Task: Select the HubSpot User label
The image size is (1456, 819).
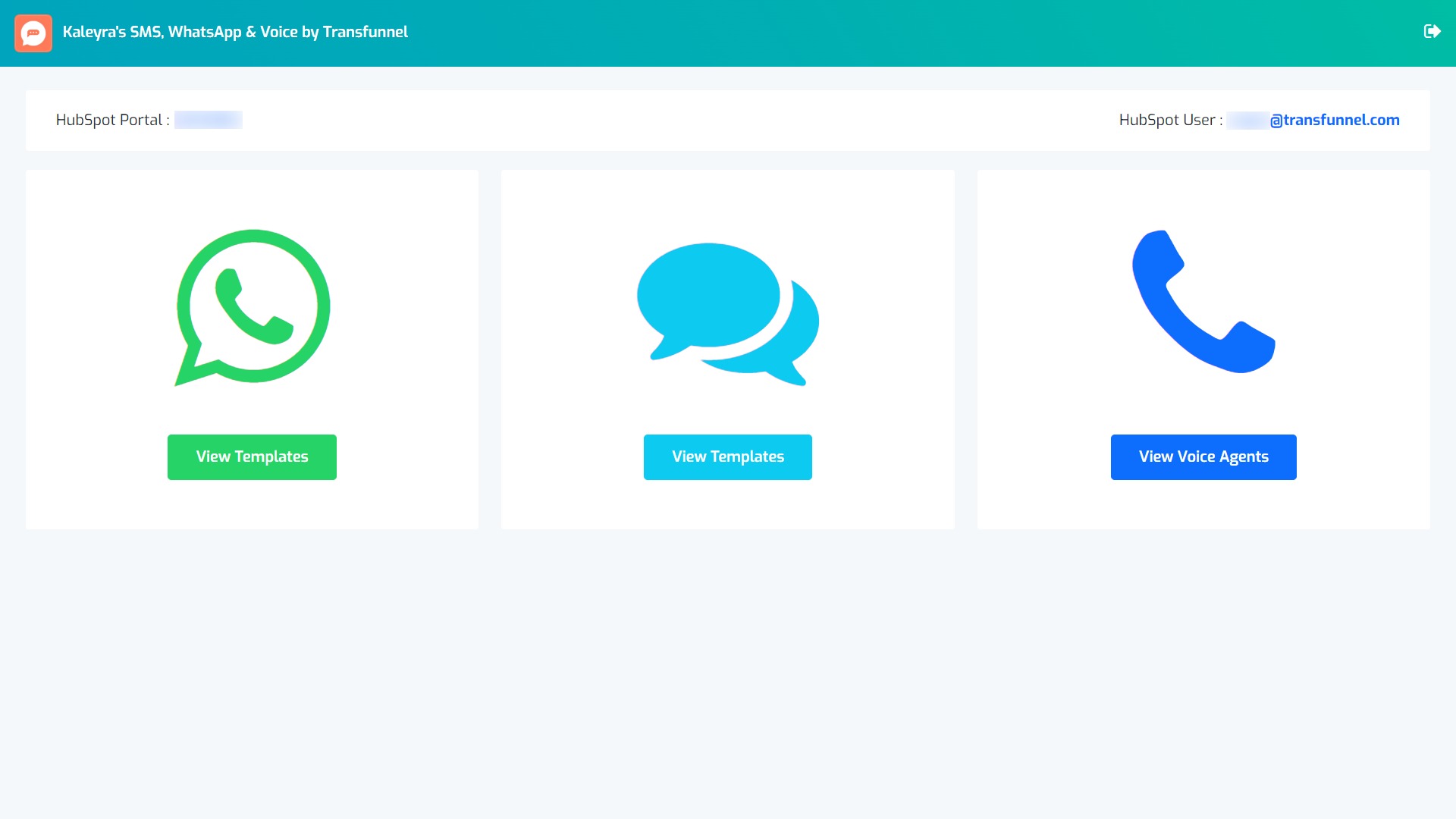Action: 1171,120
